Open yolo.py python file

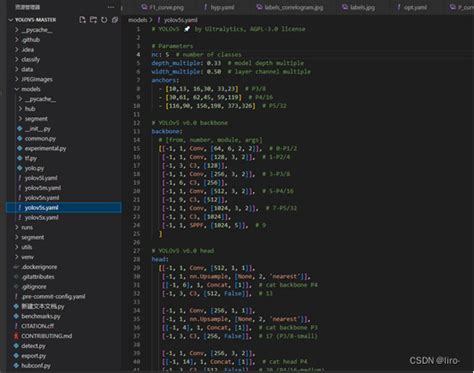click(x=34, y=168)
